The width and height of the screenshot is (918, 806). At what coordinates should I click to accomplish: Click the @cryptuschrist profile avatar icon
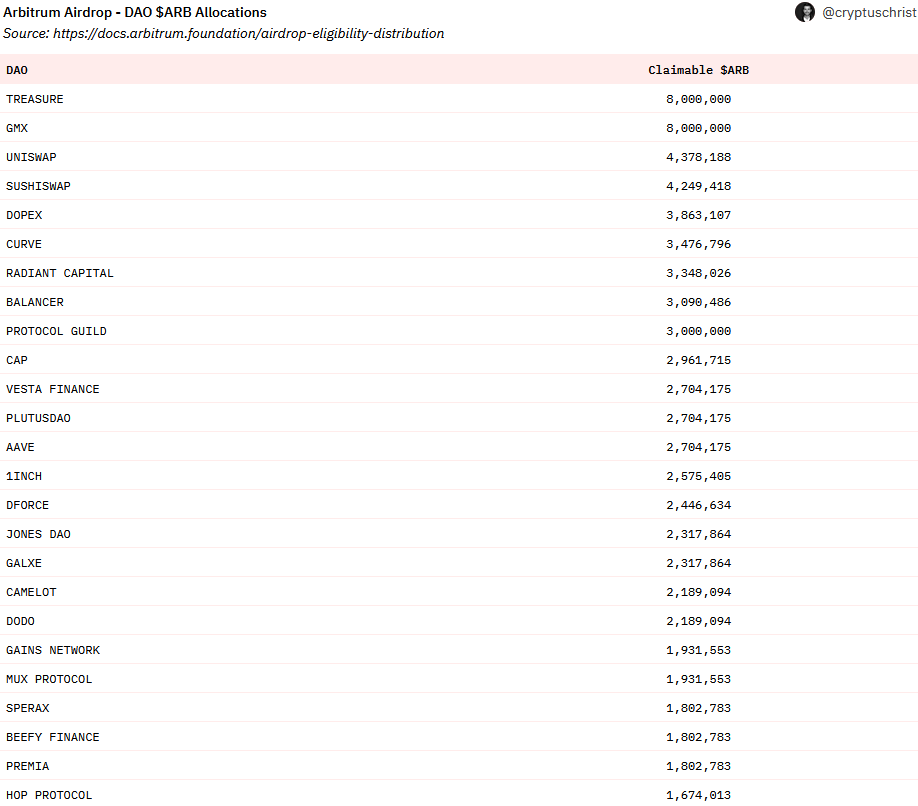click(805, 12)
